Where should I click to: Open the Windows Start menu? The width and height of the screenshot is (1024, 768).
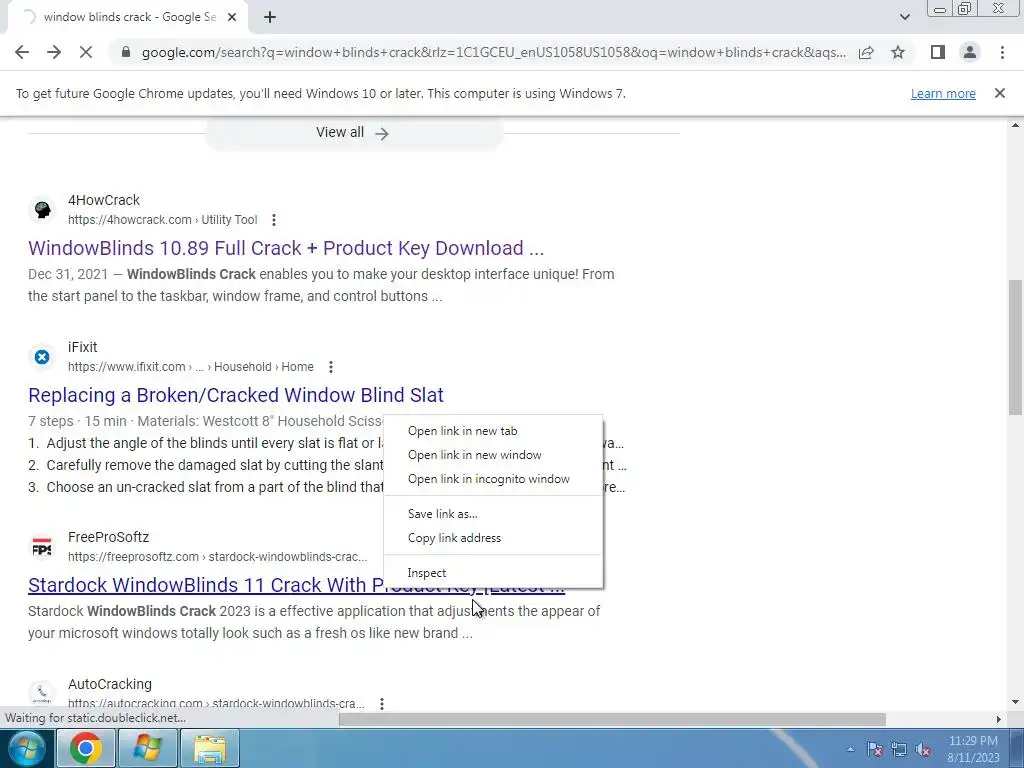coord(25,748)
